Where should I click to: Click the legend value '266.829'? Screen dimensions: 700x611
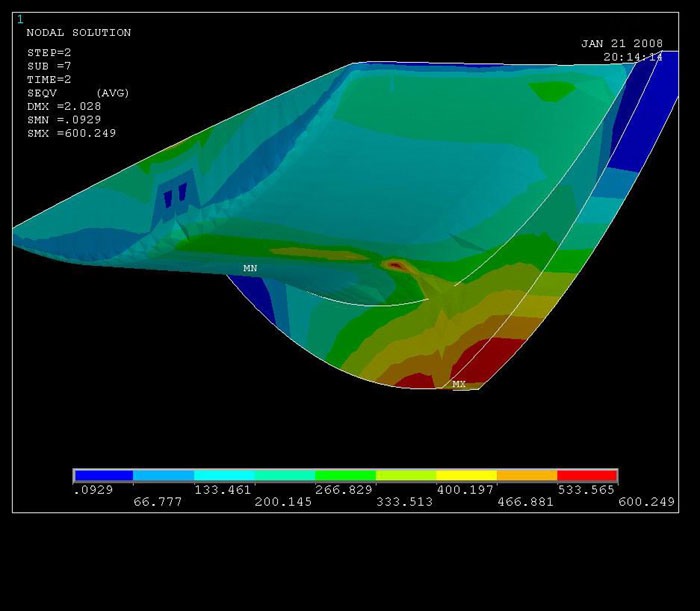pyautogui.click(x=344, y=490)
